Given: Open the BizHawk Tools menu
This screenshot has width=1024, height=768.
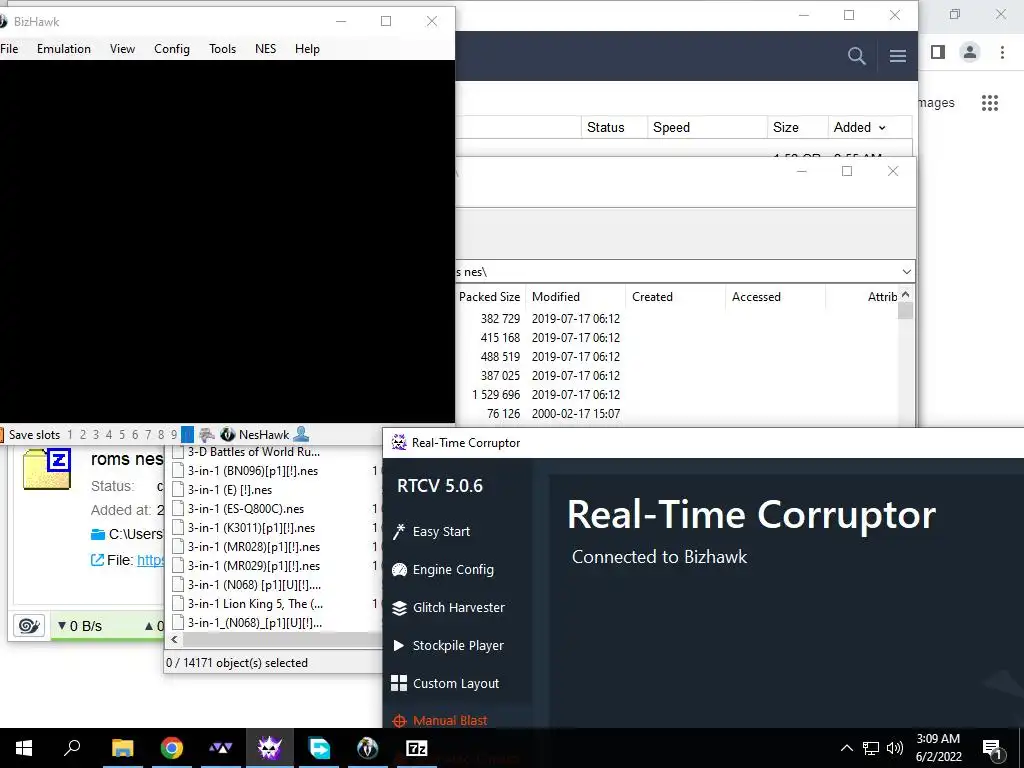Looking at the screenshot, I should click(223, 49).
